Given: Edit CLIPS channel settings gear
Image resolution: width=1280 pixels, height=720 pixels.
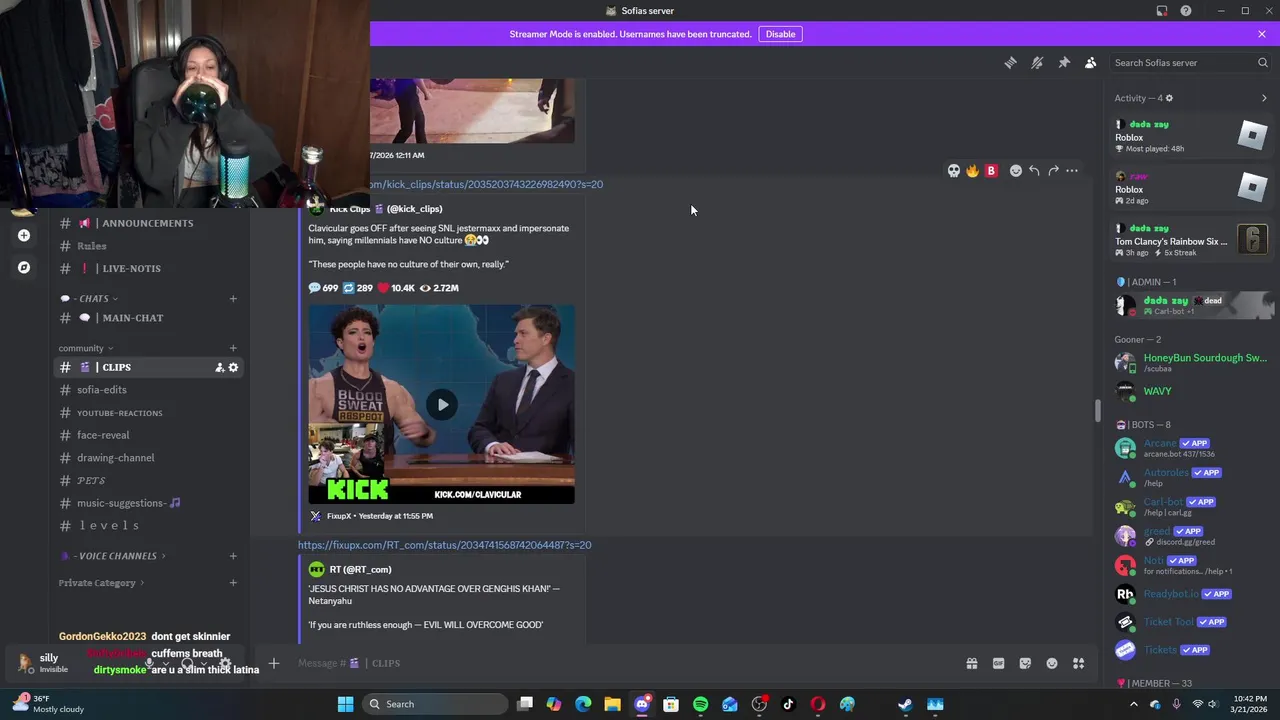Looking at the screenshot, I should pos(233,368).
